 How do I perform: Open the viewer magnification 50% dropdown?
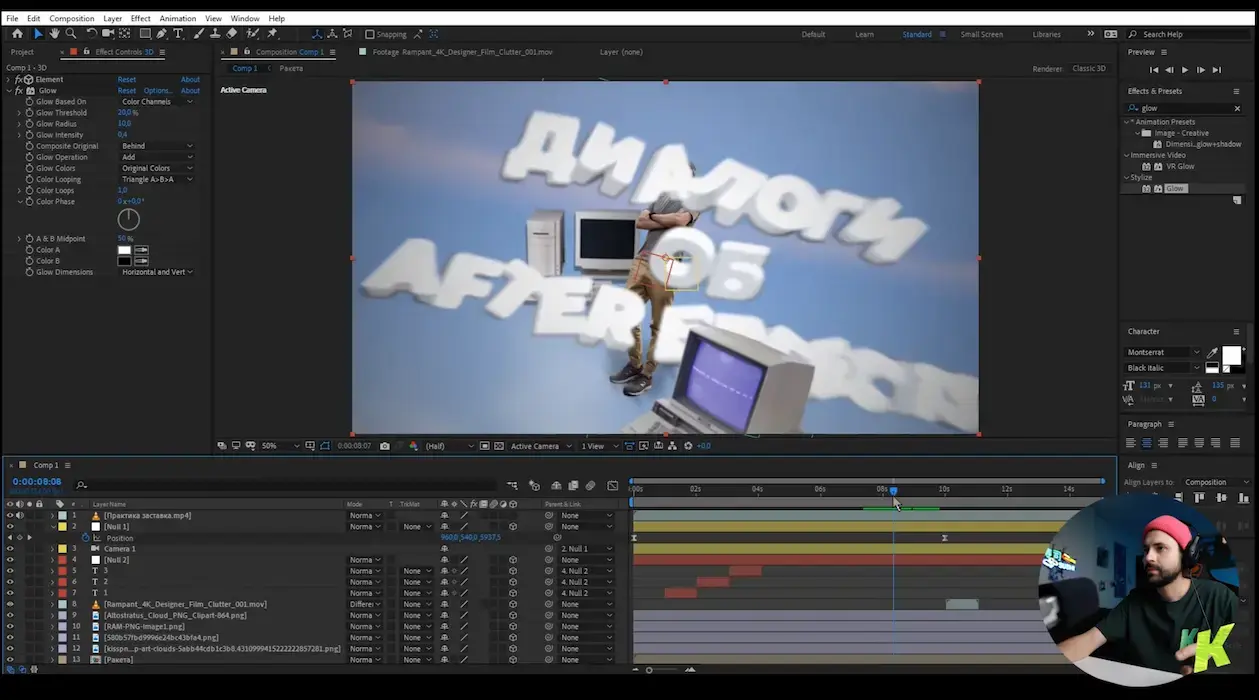(279, 446)
